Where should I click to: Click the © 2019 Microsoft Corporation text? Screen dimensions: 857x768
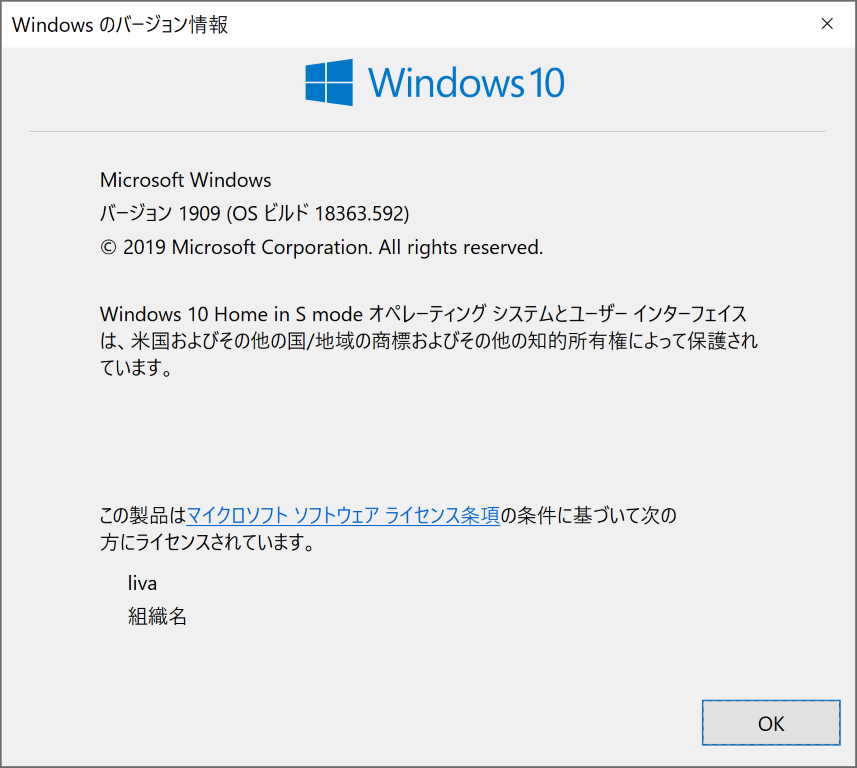point(235,247)
